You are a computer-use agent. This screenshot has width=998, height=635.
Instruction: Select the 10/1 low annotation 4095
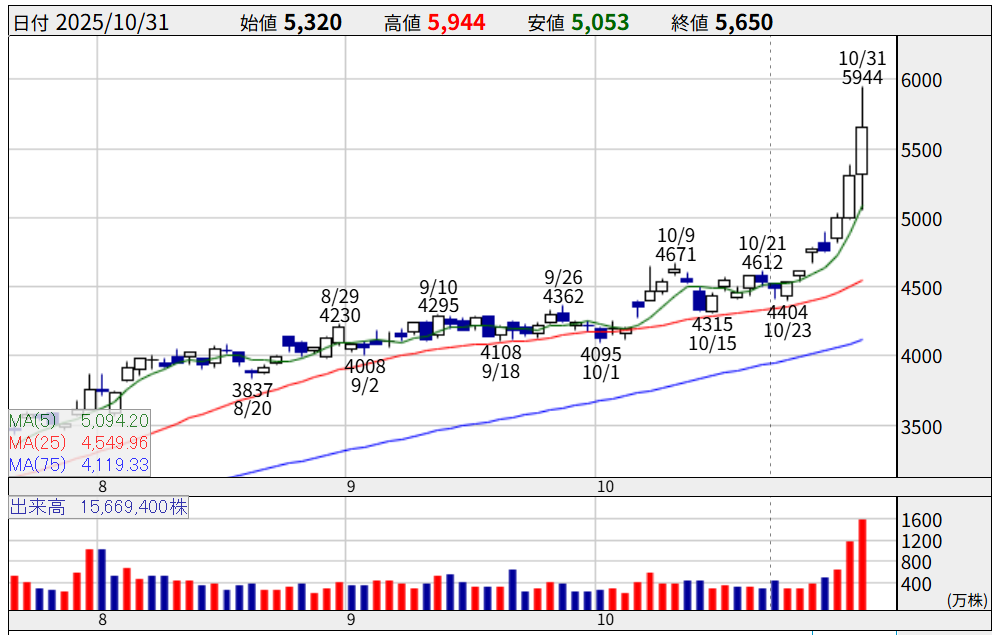[x=600, y=353]
